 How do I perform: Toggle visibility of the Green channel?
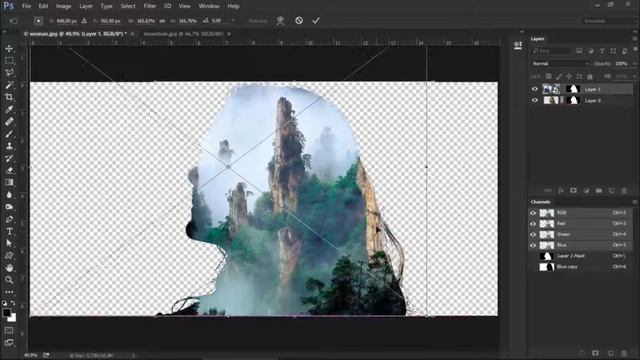(533, 234)
